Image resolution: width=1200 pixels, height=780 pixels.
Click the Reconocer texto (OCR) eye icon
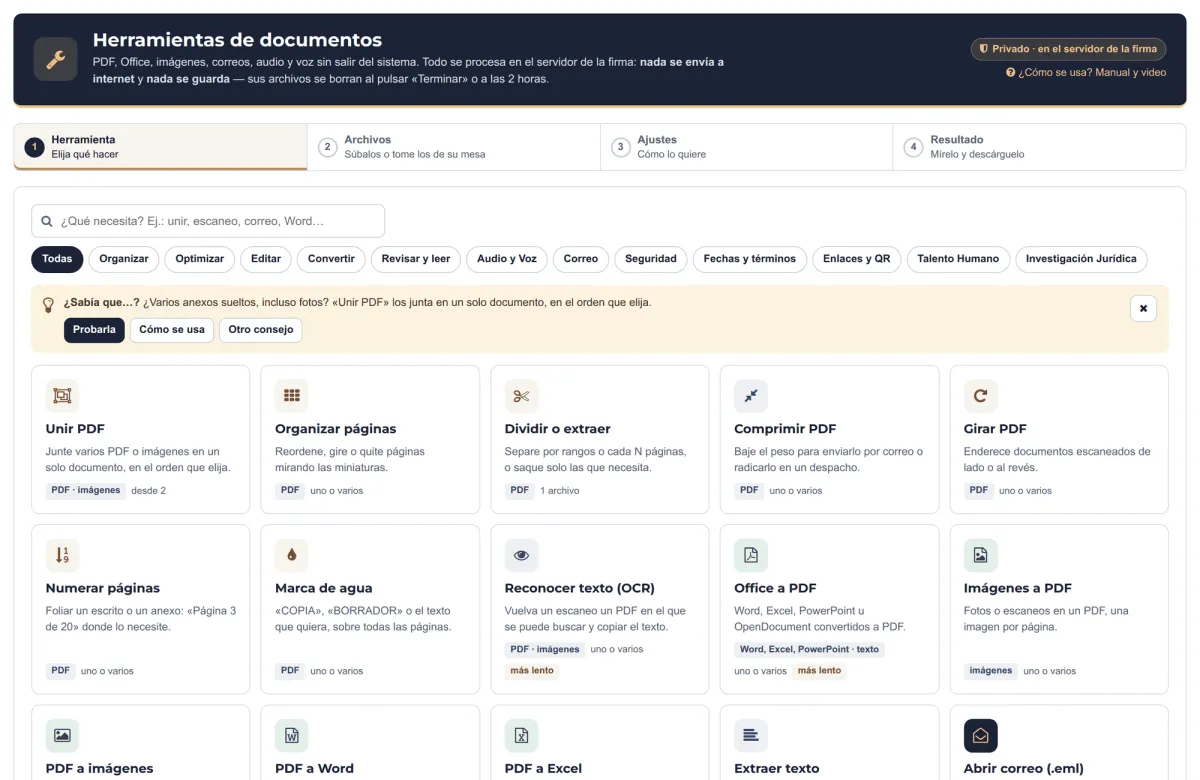[x=521, y=555]
